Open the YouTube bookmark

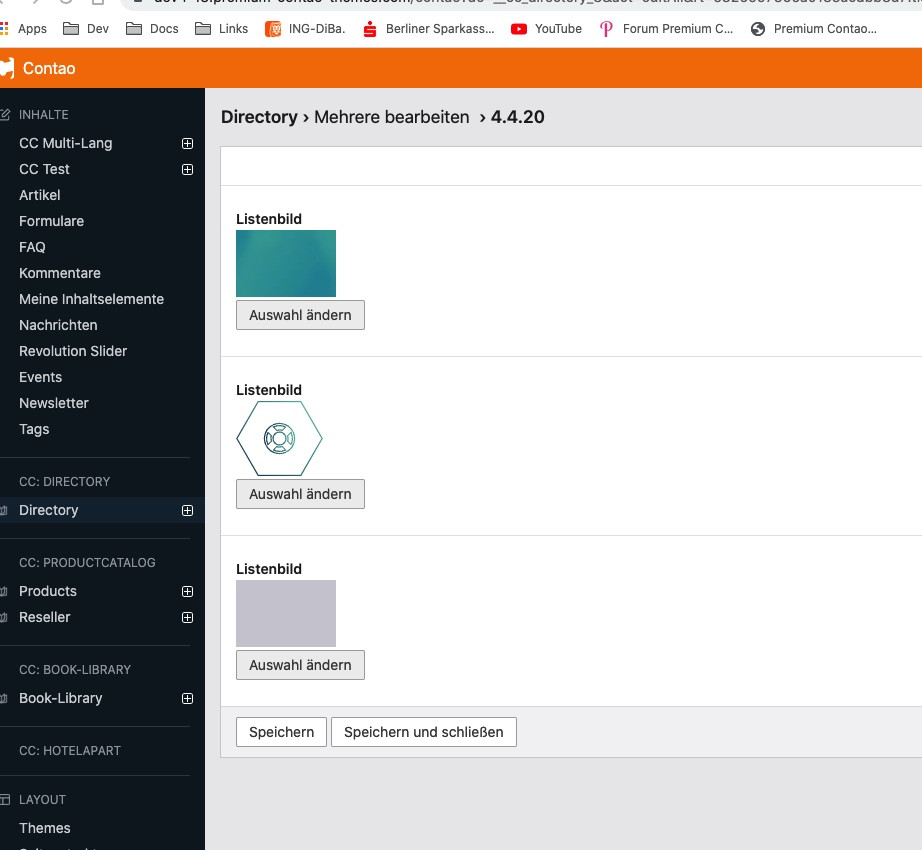click(546, 29)
